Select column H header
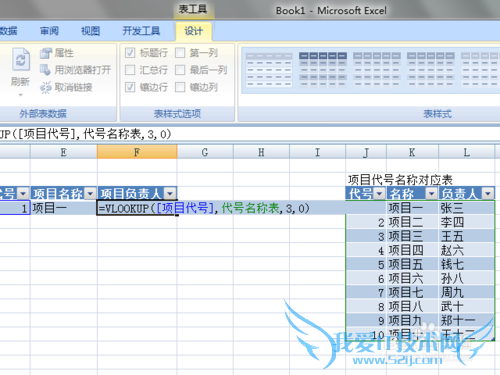Viewport: 500px width, 375px height. click(261, 152)
